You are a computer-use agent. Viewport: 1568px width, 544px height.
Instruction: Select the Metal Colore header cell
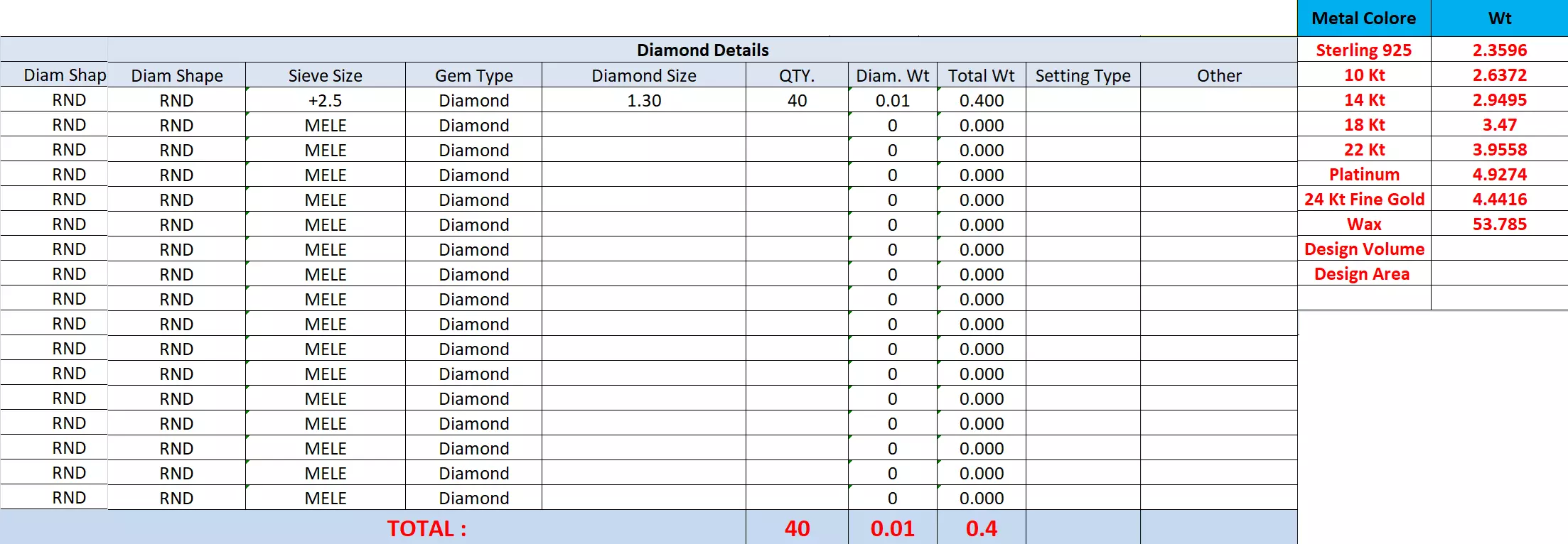(x=1364, y=18)
